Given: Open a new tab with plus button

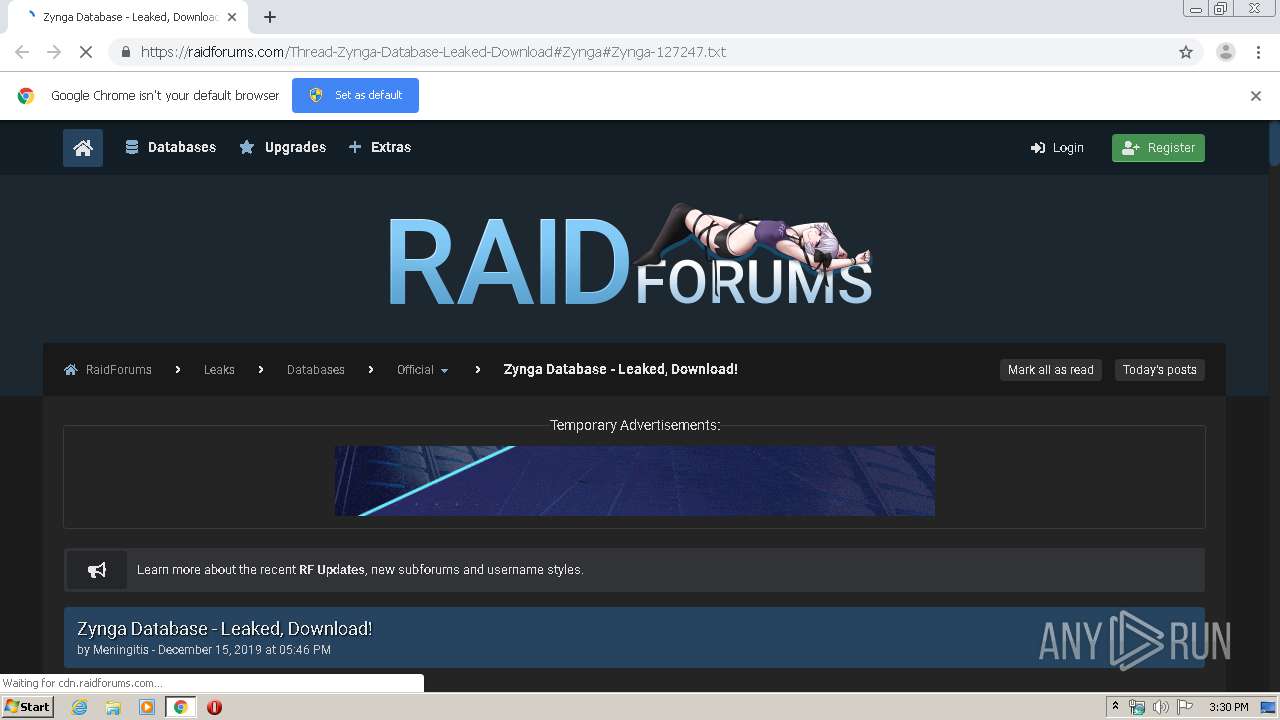Looking at the screenshot, I should (270, 17).
